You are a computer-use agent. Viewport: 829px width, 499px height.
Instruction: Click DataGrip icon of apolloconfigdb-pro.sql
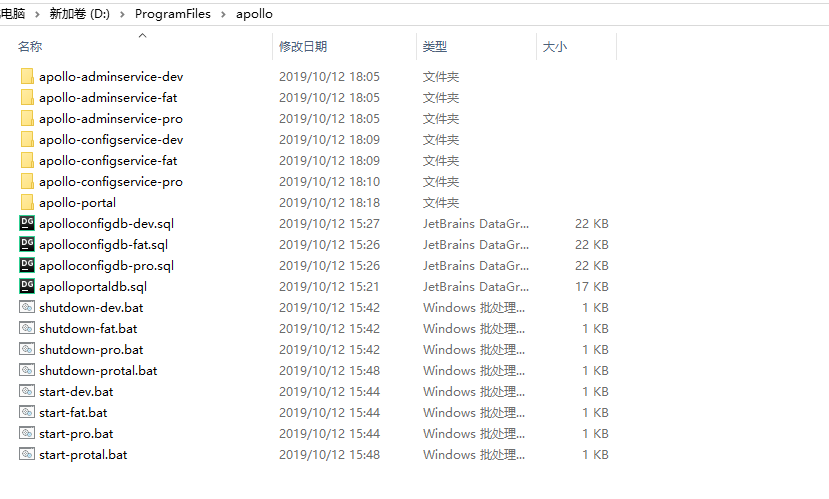(x=27, y=265)
